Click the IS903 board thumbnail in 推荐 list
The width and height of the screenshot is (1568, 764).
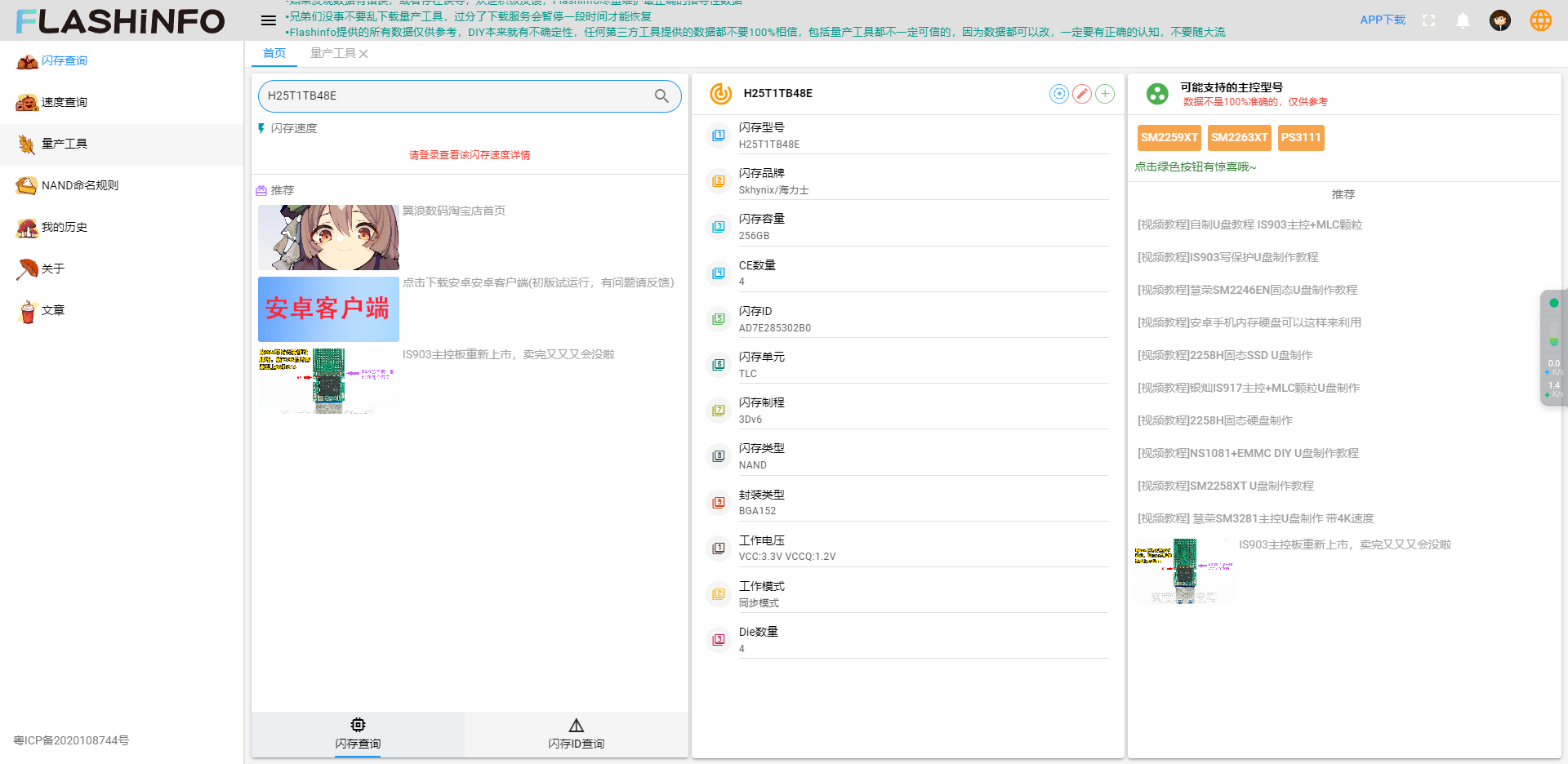tap(328, 381)
